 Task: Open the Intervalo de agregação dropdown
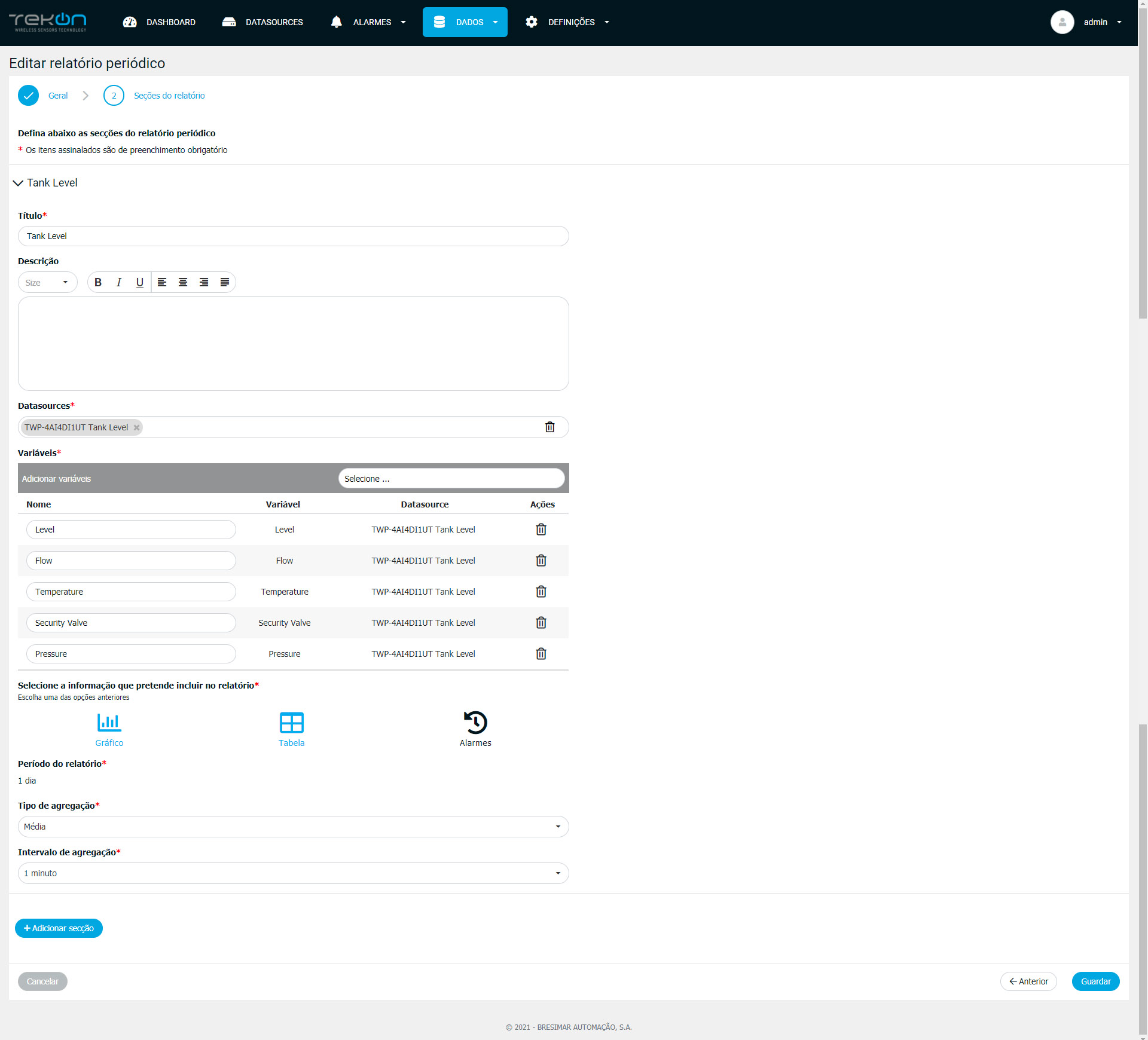(x=293, y=873)
